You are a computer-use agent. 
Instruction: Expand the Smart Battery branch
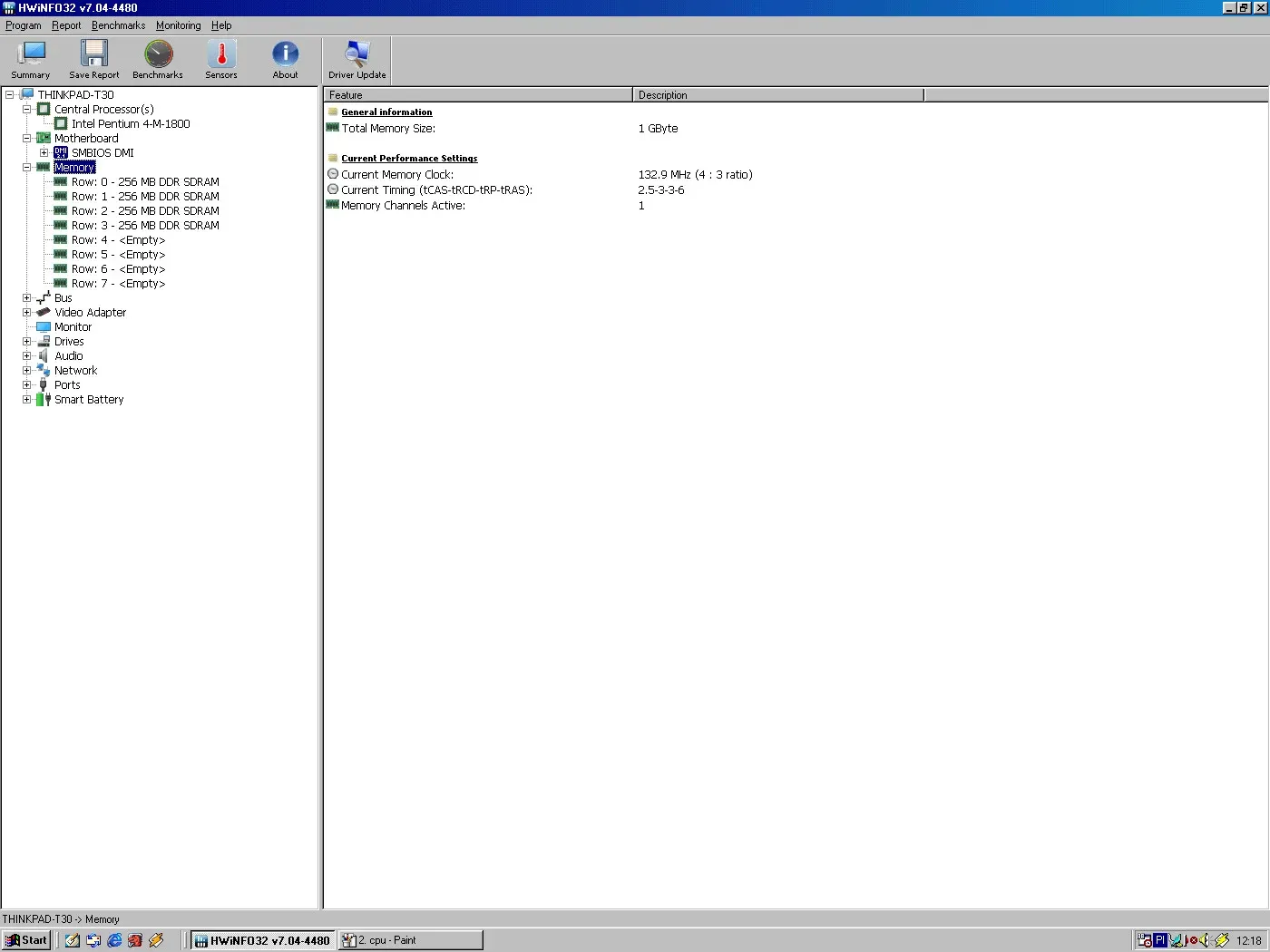point(26,400)
